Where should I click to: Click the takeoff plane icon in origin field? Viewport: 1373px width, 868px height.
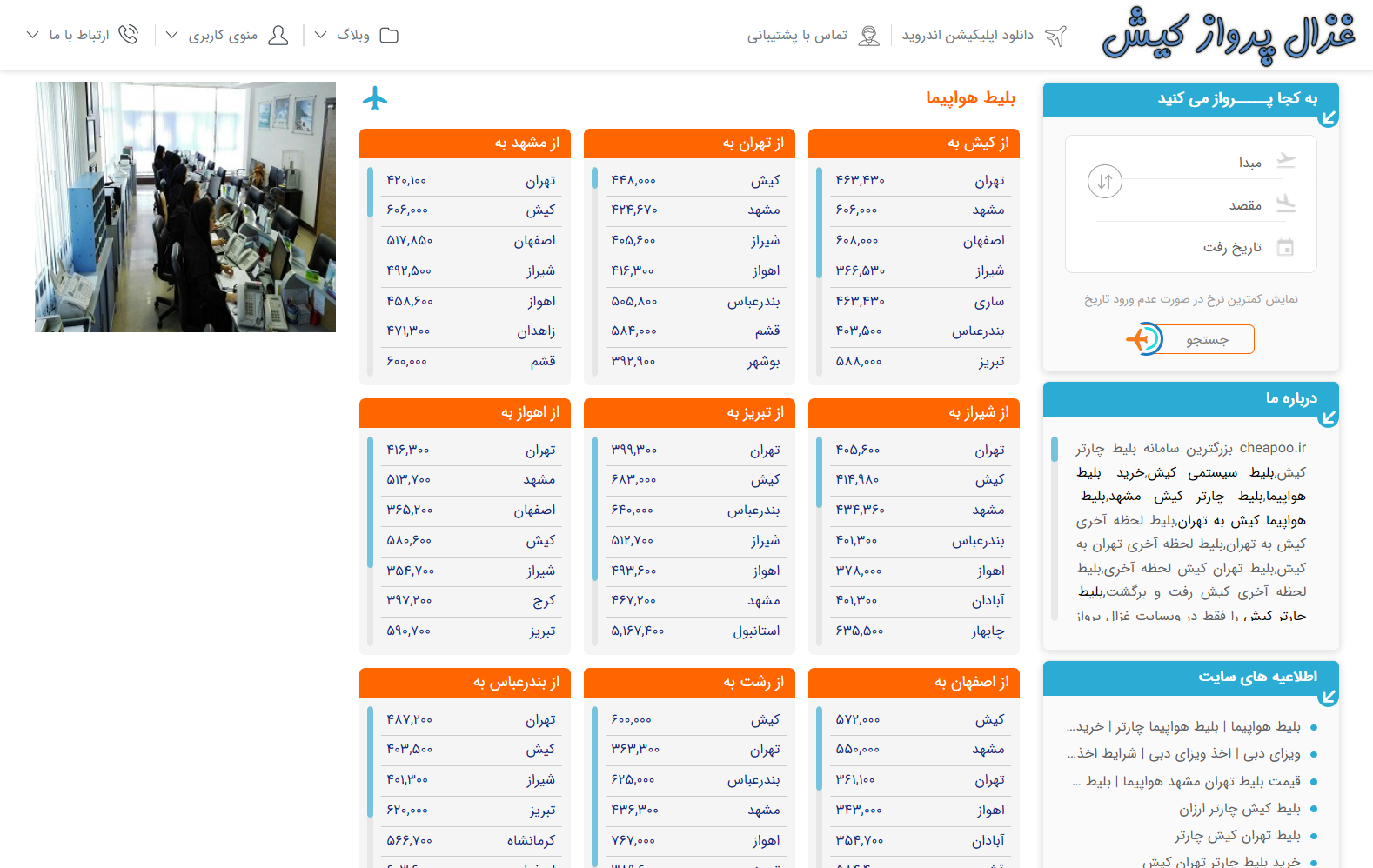(1285, 161)
